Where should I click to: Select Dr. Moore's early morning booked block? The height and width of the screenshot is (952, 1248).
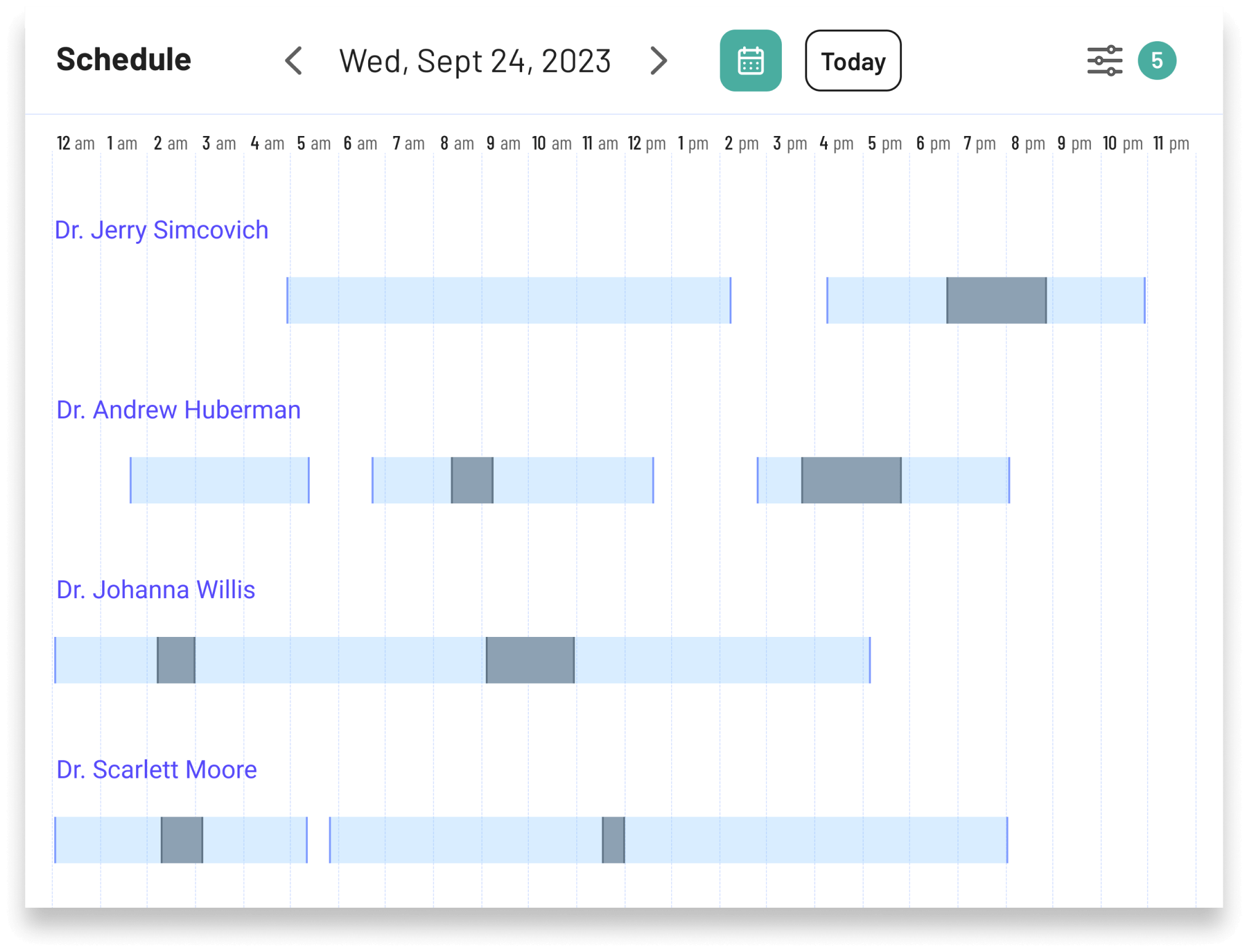click(x=182, y=839)
